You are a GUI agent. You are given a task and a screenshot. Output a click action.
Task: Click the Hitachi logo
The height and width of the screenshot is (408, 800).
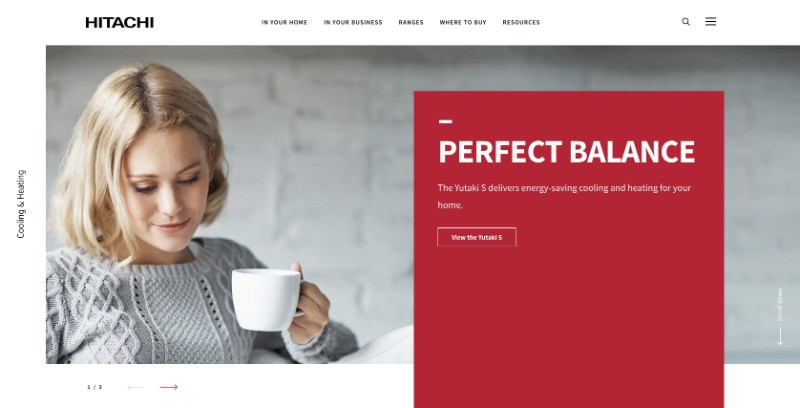coord(119,22)
